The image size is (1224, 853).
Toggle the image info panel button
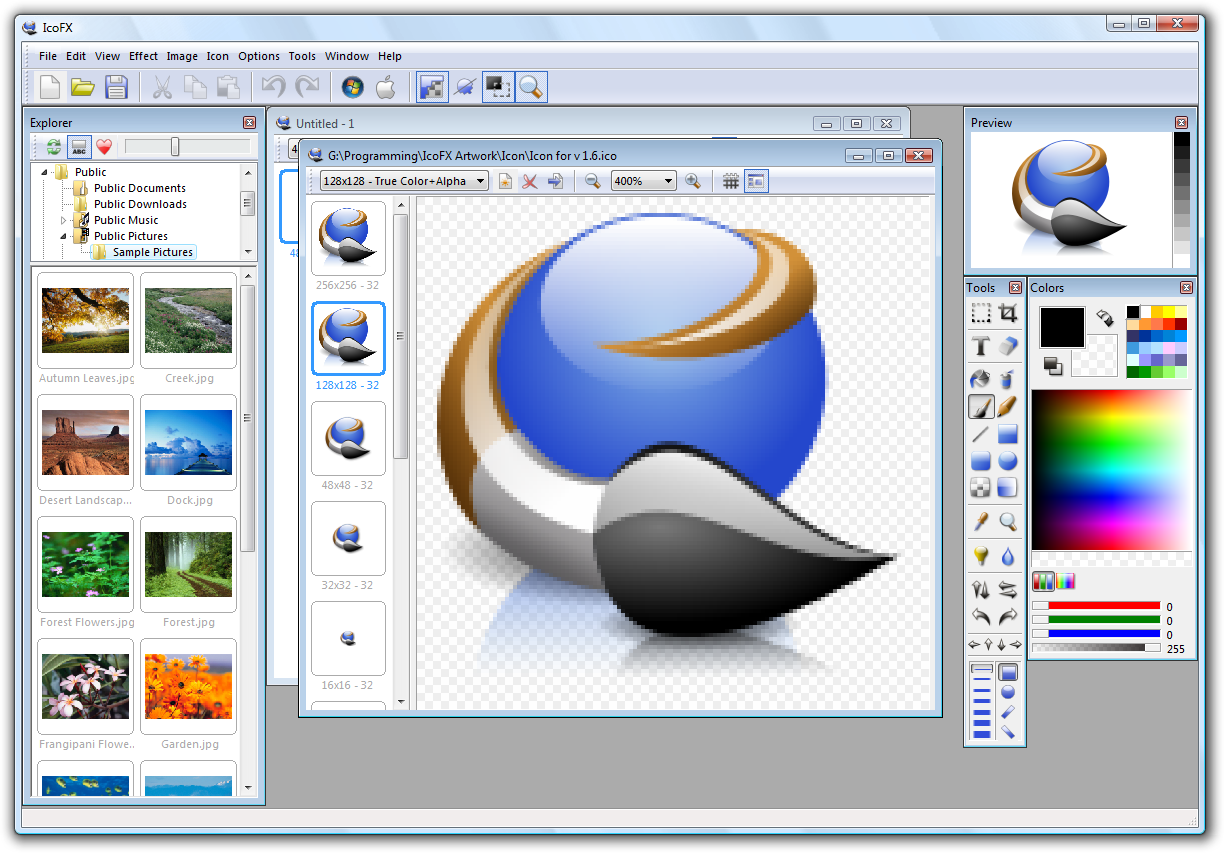pyautogui.click(x=756, y=181)
